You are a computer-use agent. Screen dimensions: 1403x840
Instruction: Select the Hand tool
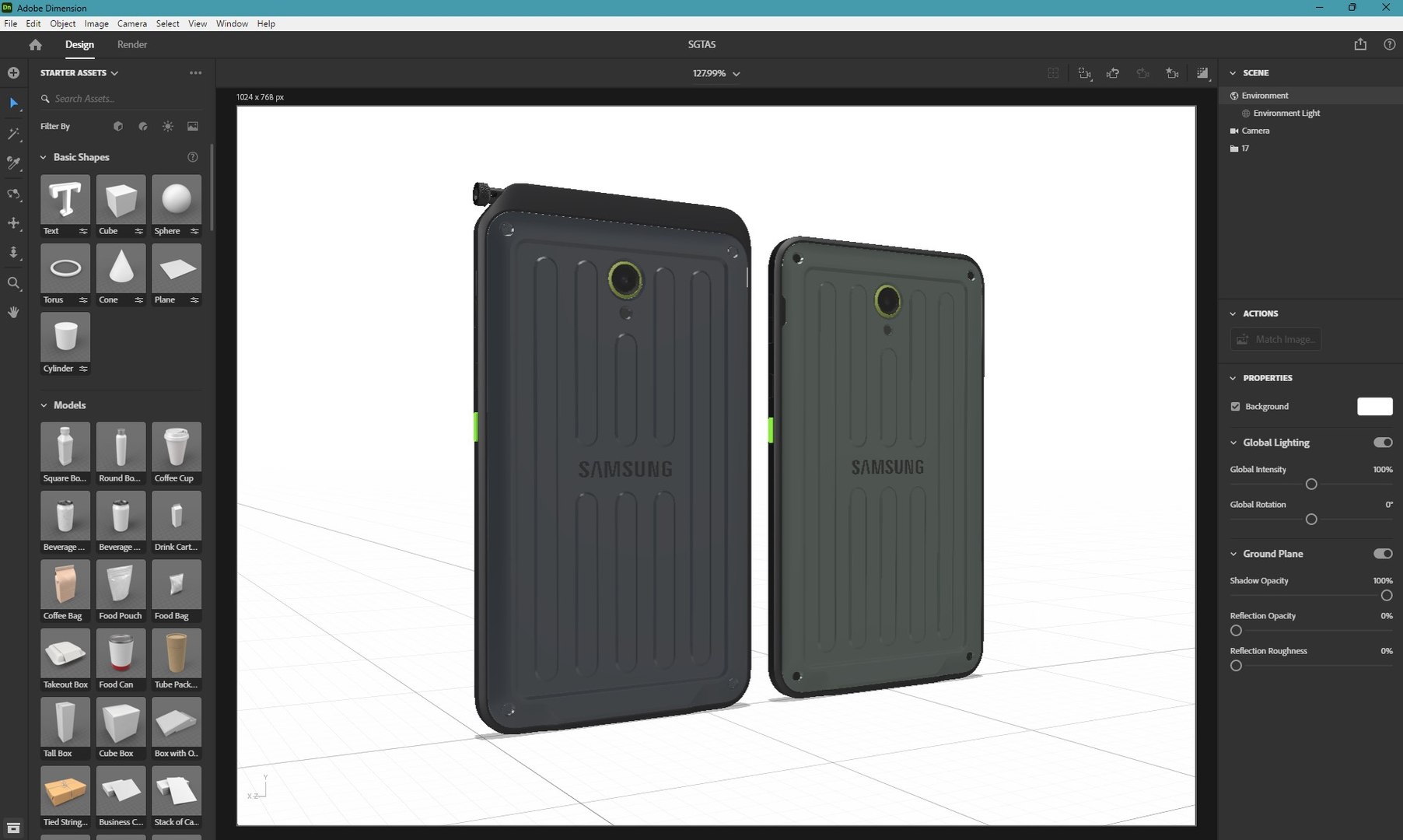point(13,312)
